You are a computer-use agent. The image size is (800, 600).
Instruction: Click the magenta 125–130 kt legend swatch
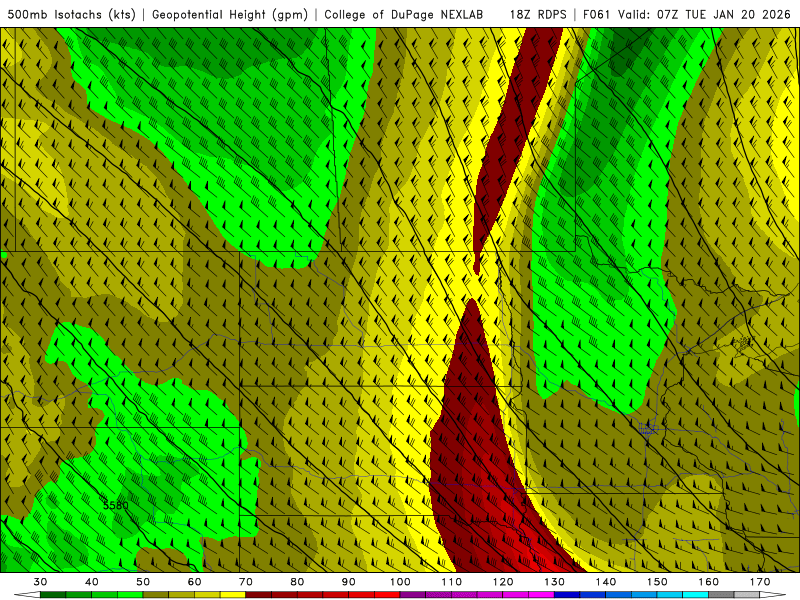coord(541,595)
